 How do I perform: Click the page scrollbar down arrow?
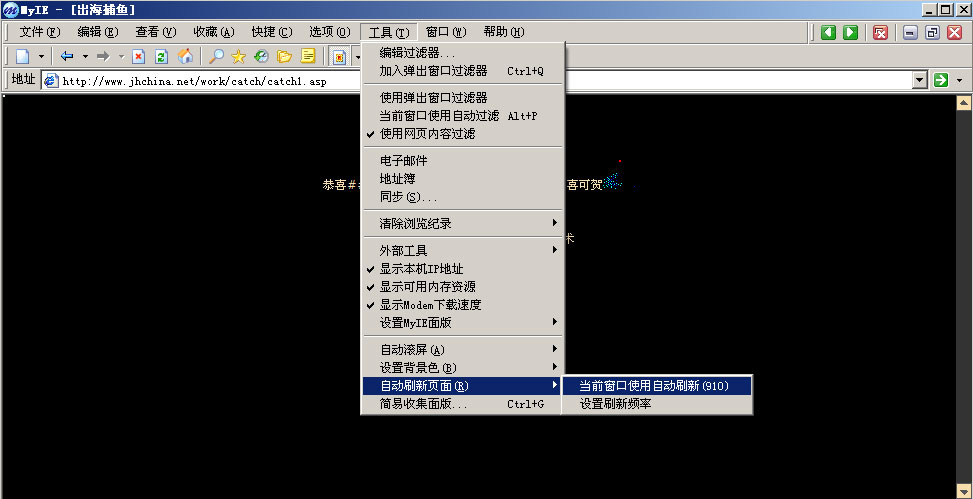pyautogui.click(x=964, y=491)
